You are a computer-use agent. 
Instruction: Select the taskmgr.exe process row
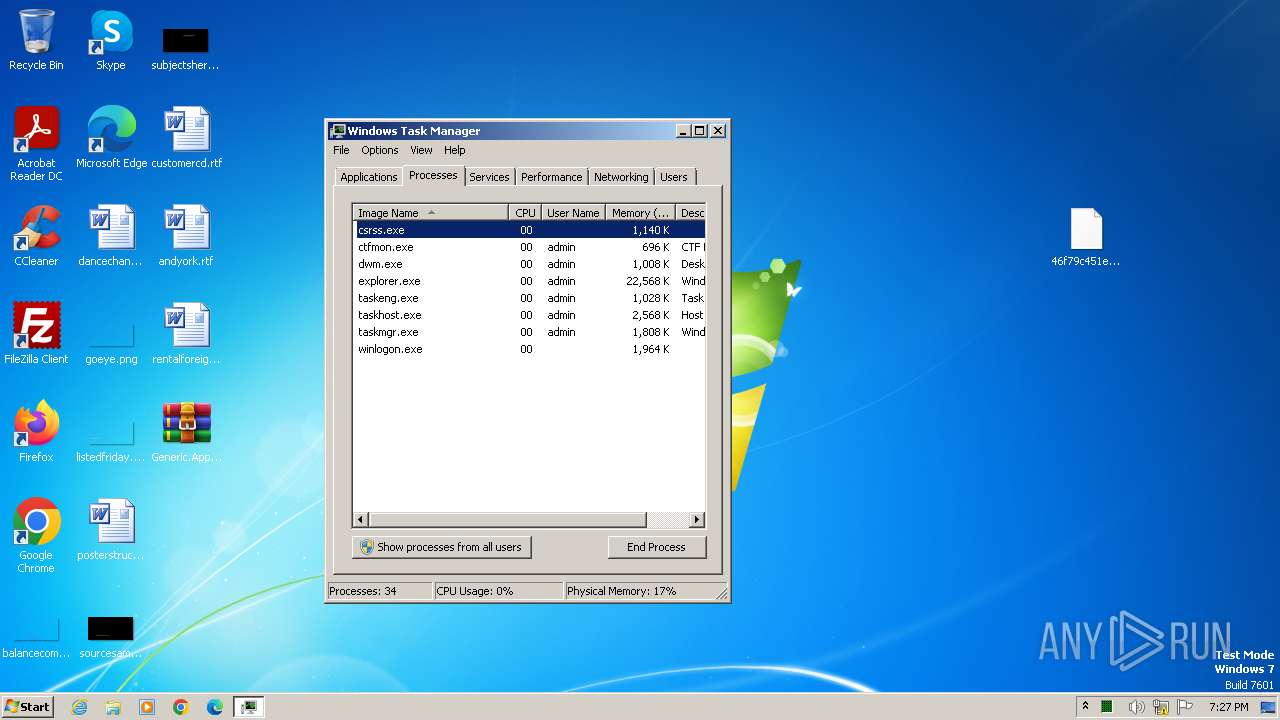pos(529,332)
